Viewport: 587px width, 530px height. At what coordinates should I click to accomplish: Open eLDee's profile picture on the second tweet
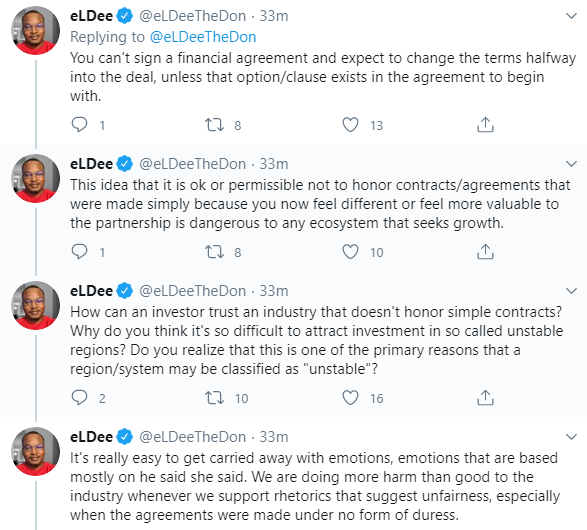click(x=36, y=178)
